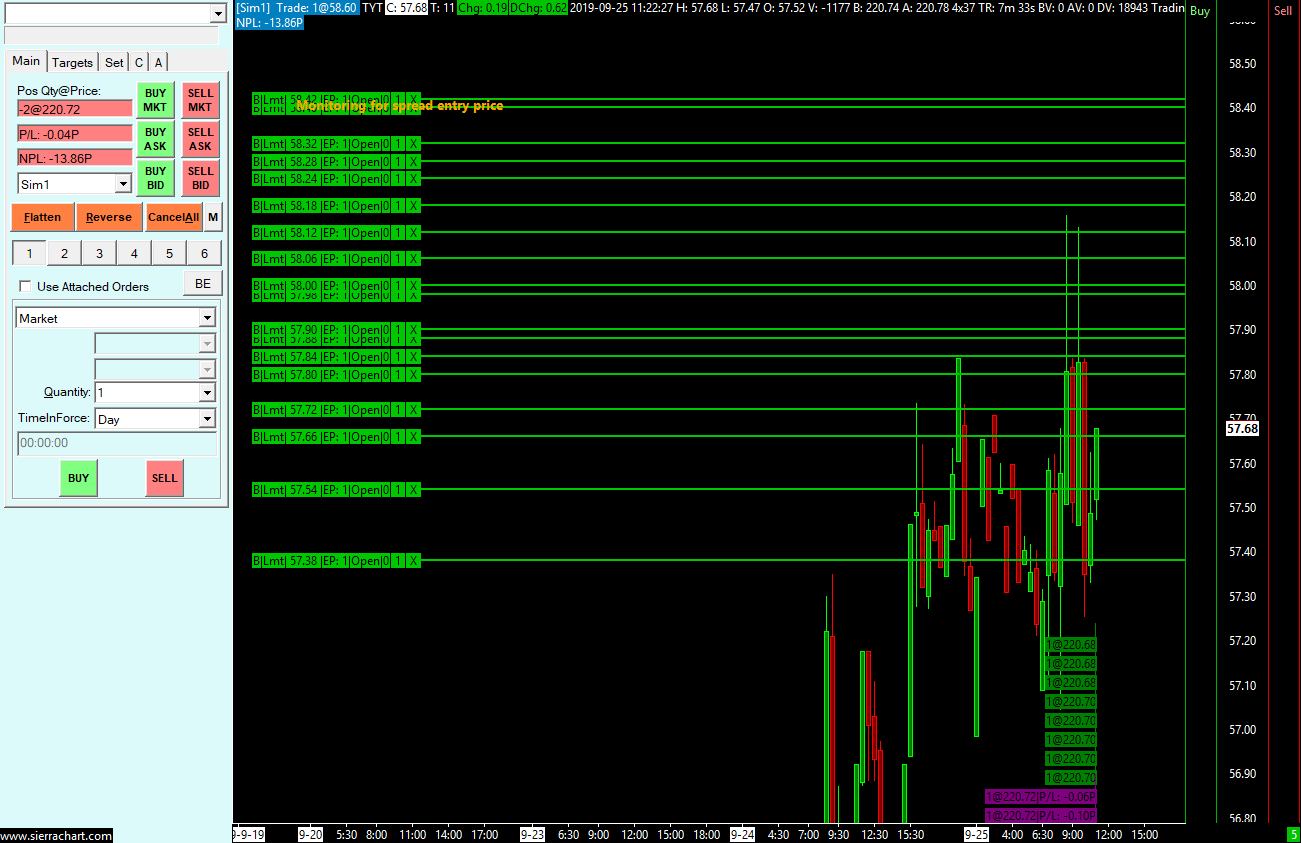Image resolution: width=1301 pixels, height=843 pixels.
Task: Select quantity preset button 2
Action: coord(64,254)
